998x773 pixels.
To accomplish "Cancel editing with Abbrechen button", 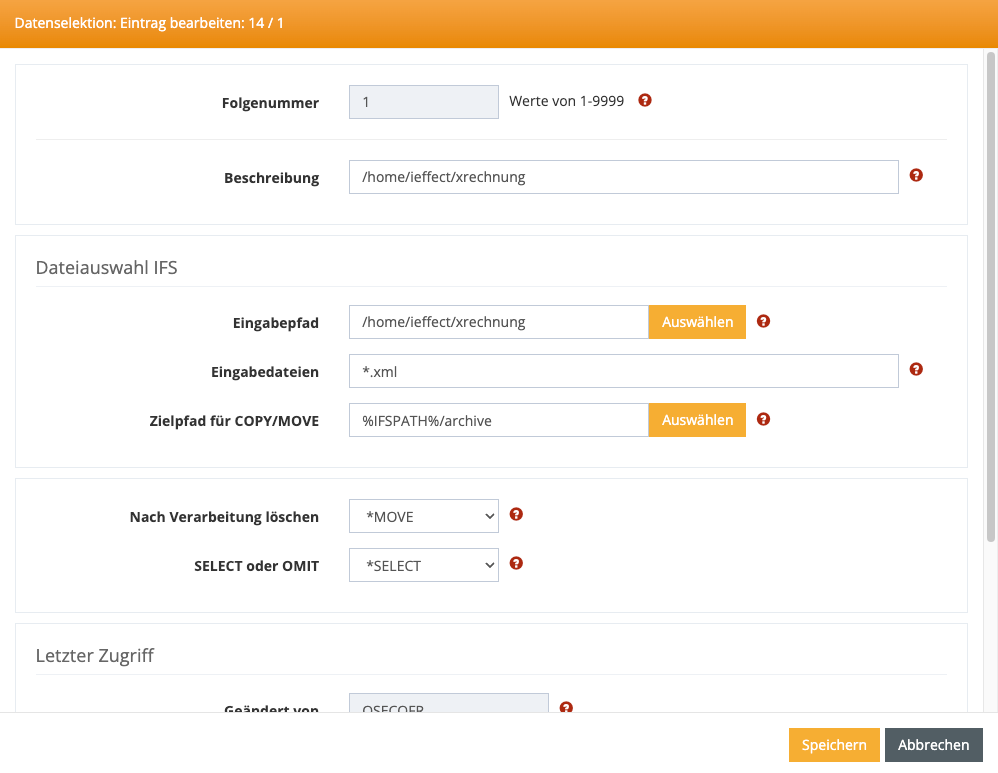I will click(933, 745).
